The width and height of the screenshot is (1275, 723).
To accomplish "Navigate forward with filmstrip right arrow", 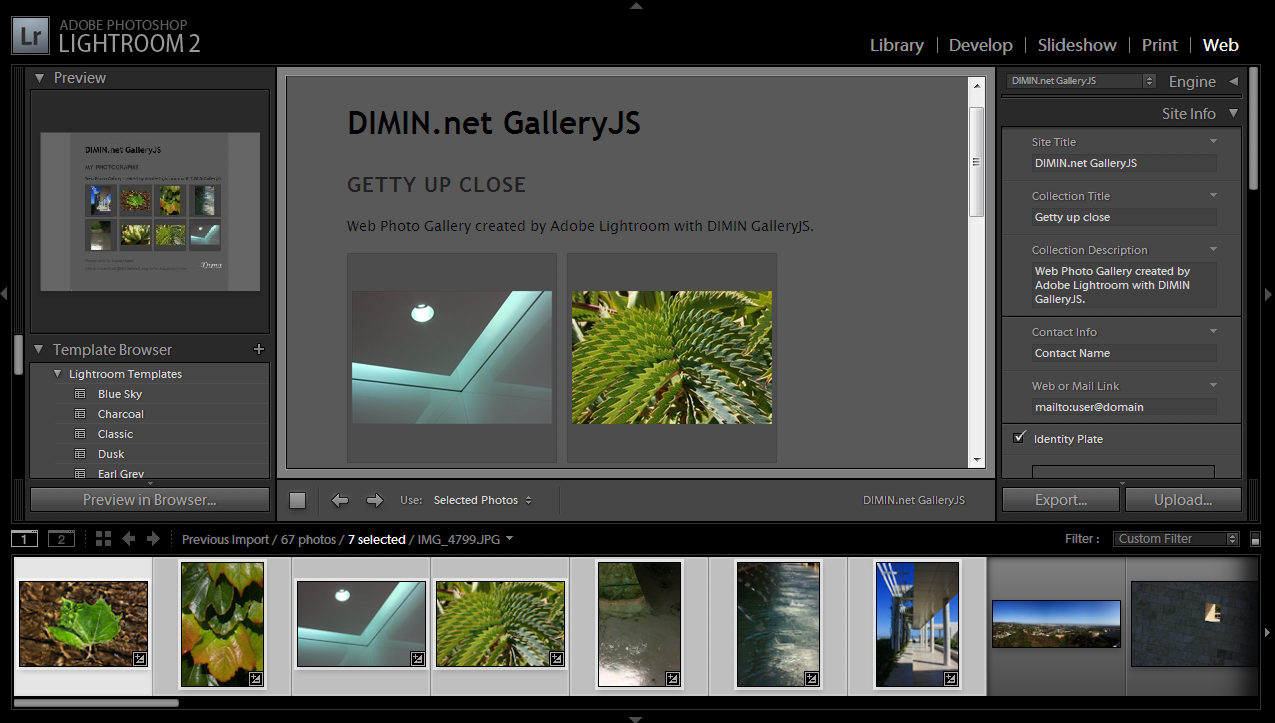I will pos(153,539).
